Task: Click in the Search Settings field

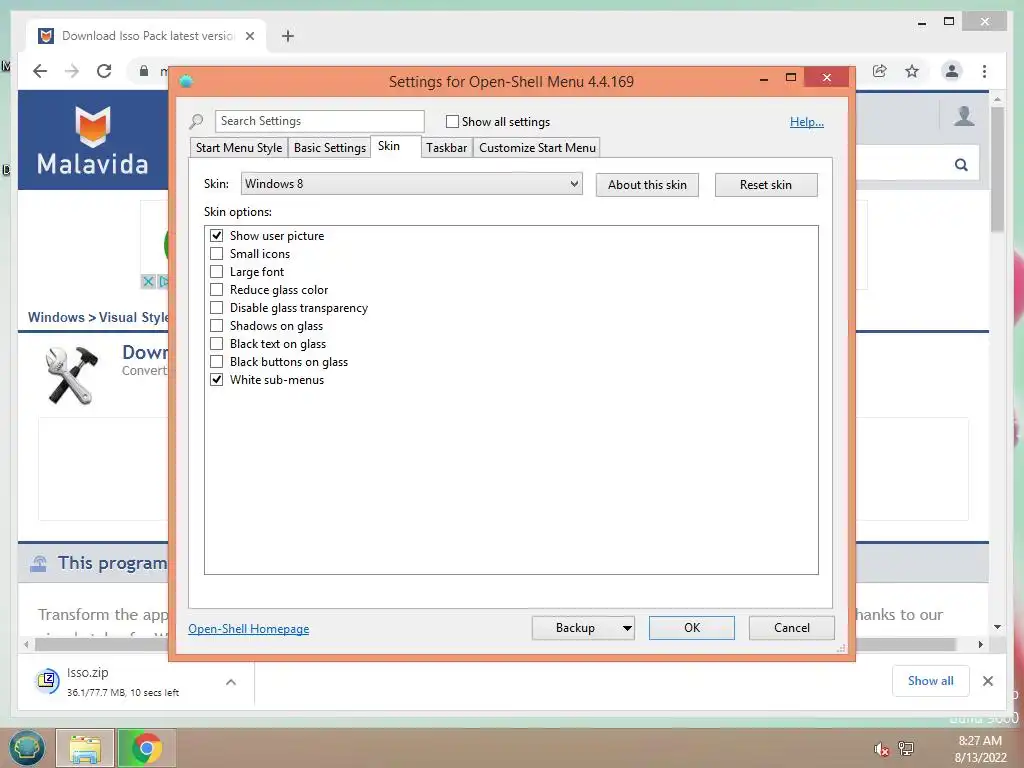Action: pos(319,121)
